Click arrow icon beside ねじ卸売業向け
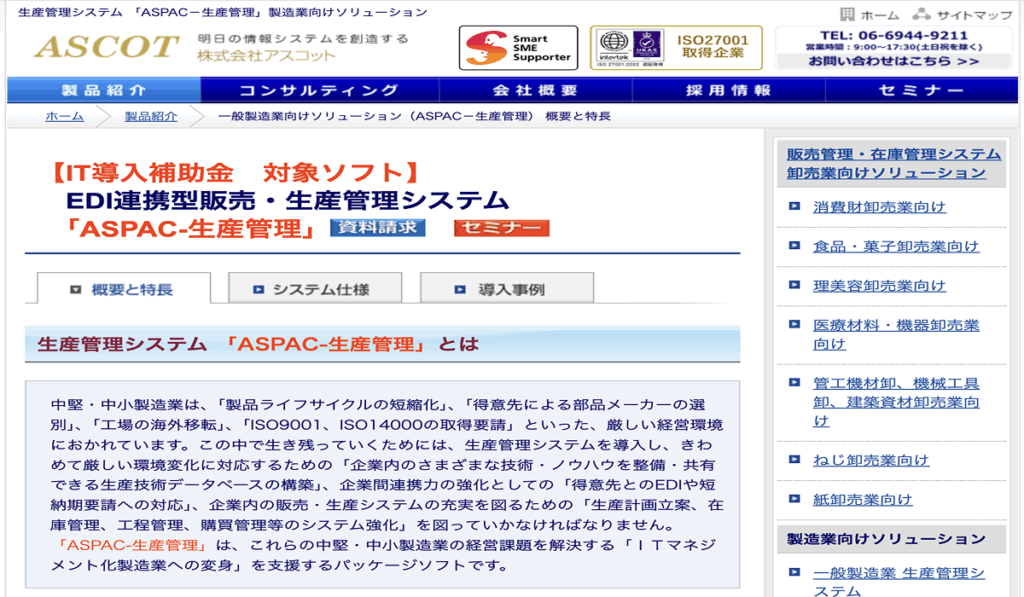Image resolution: width=1024 pixels, height=597 pixels. [795, 460]
